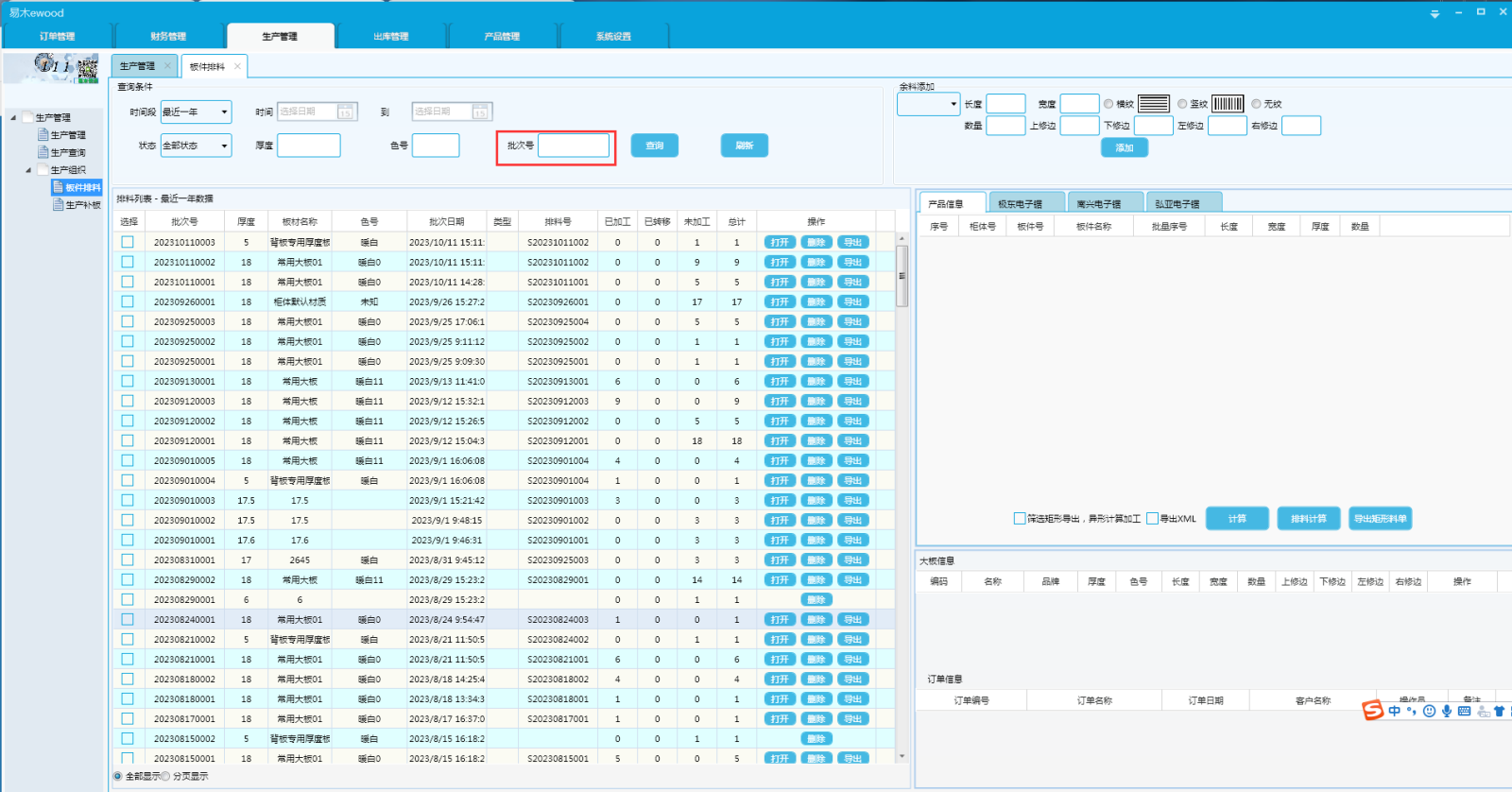This screenshot has height=792, width=1512.
Task: Check the box for batch 202309130001
Action: click(x=128, y=381)
